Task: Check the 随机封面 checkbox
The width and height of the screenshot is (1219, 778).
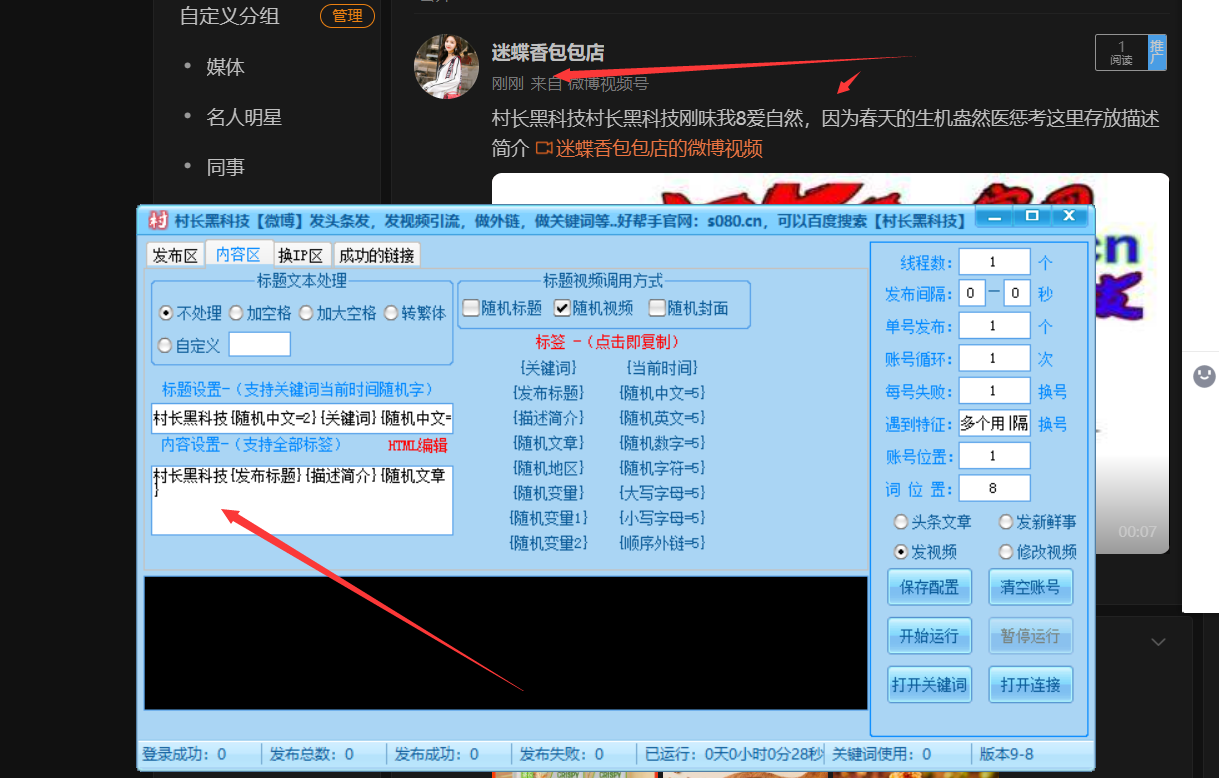Action: 656,308
